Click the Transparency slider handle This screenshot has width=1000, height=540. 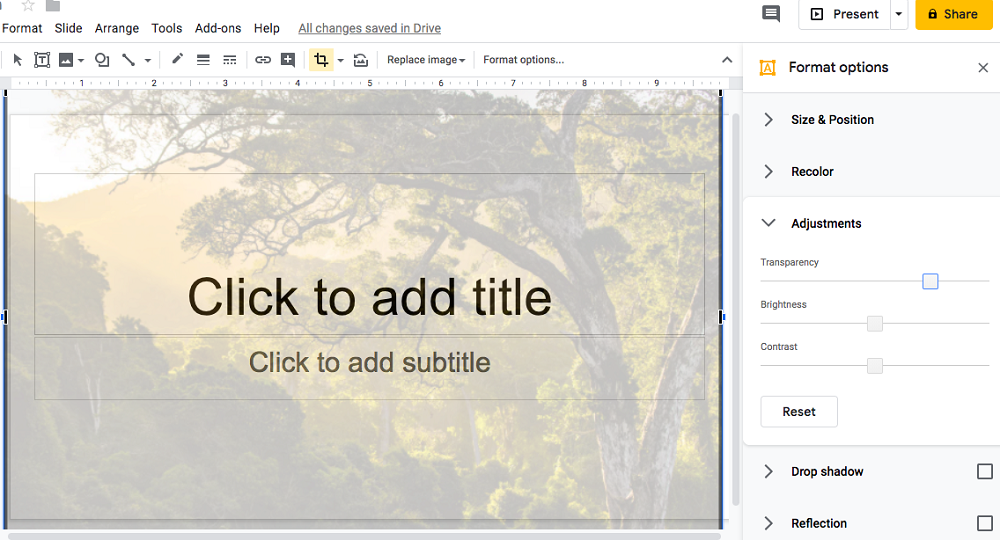tap(930, 282)
